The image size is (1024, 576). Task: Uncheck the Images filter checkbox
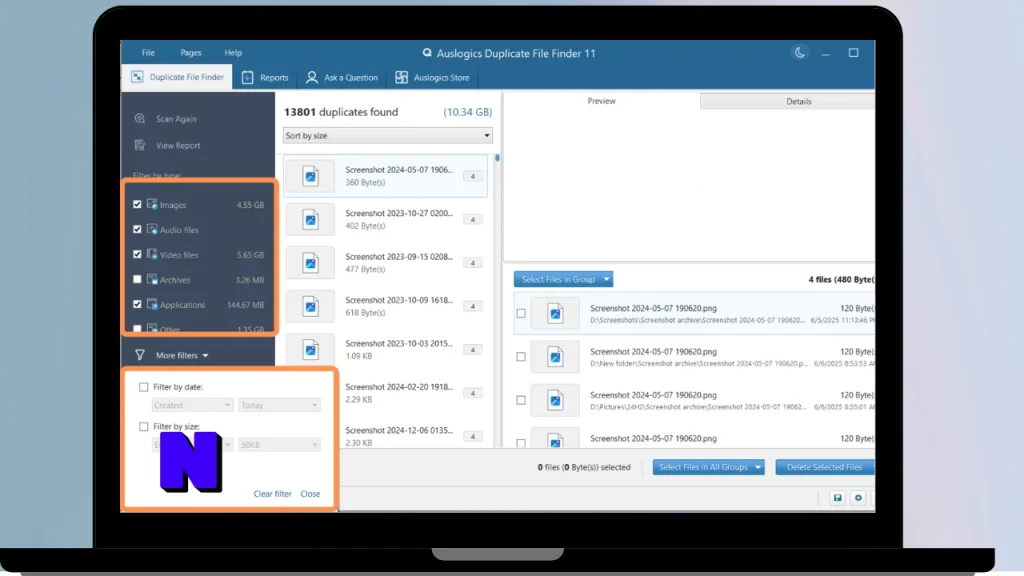137,204
